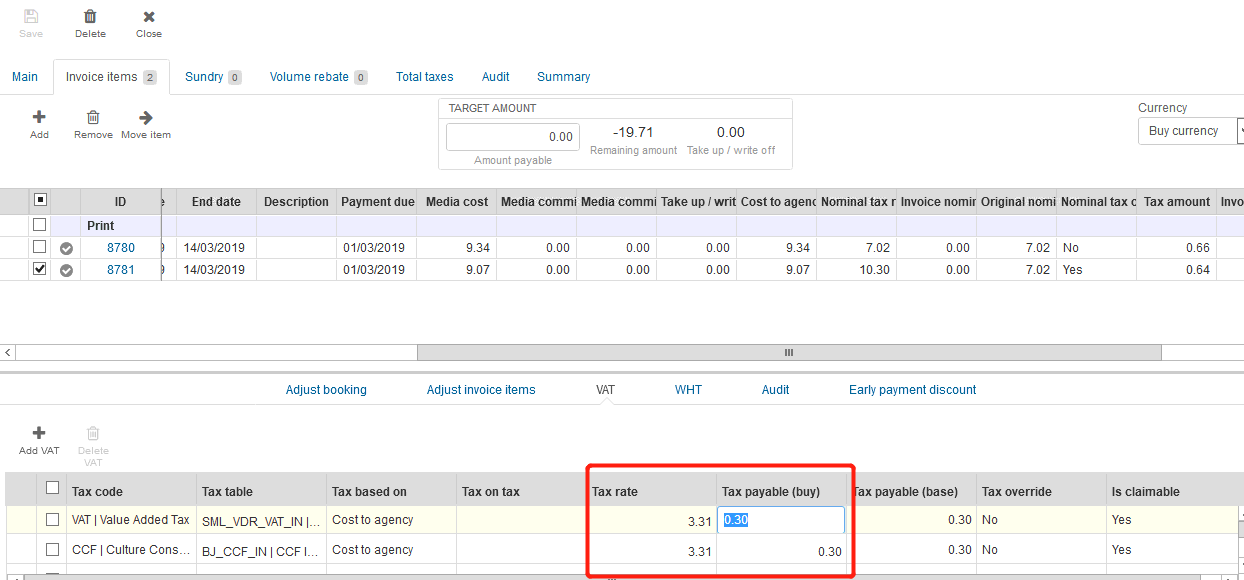1244x580 pixels.
Task: Check the VAT Value Added Tax row checkbox
Action: click(52, 519)
